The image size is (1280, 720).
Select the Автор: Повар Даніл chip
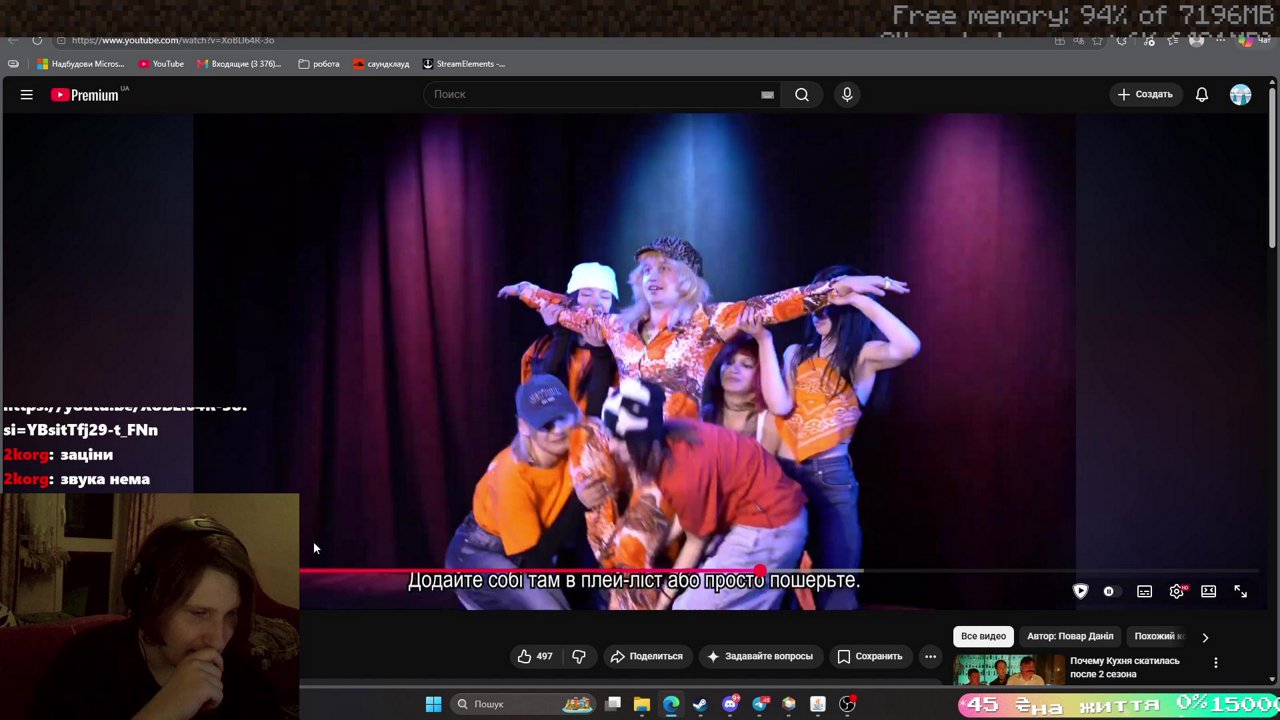[1070, 636]
